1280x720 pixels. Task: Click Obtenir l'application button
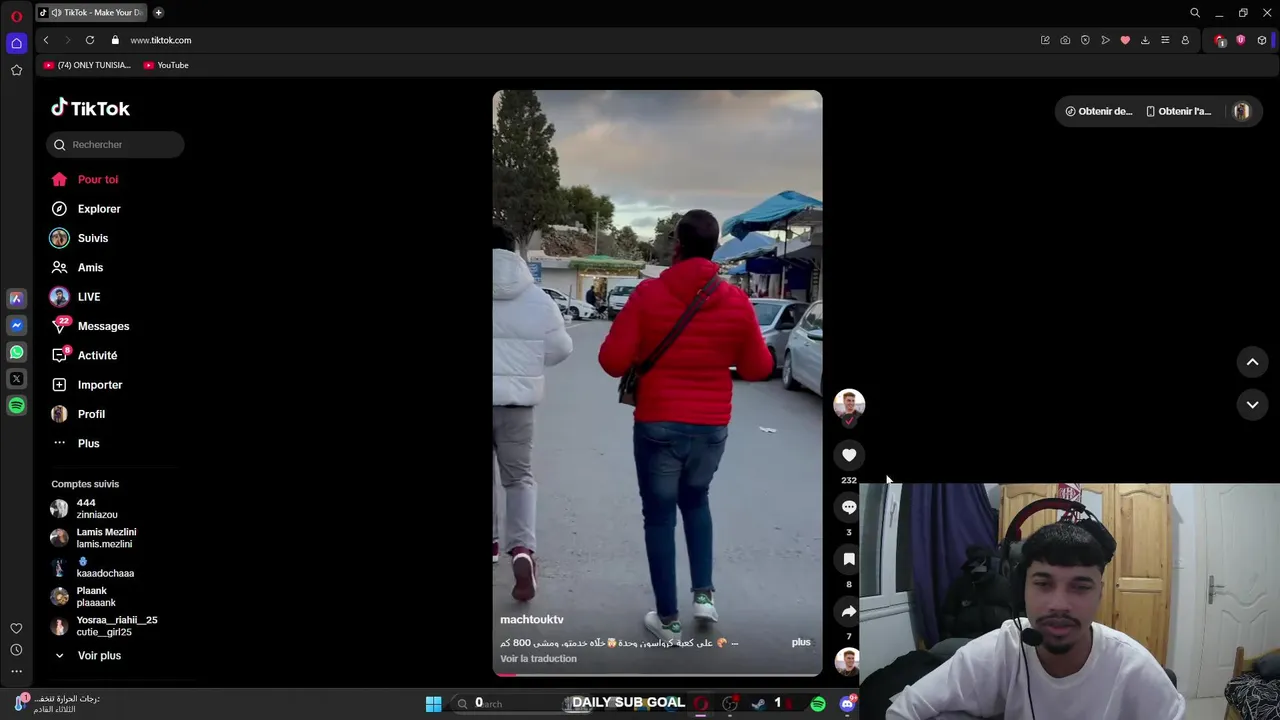(1179, 111)
